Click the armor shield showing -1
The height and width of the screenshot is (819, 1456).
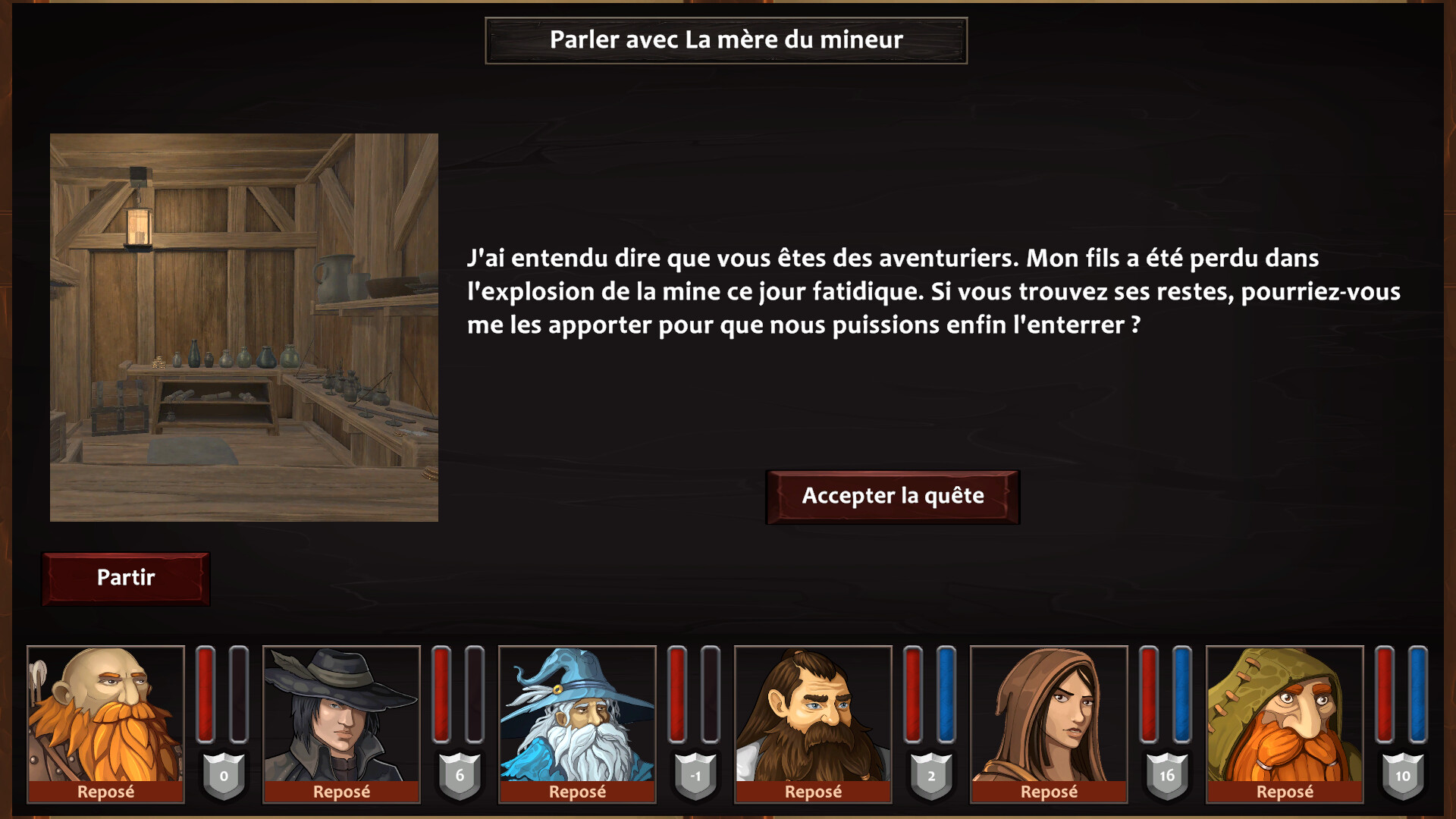pyautogui.click(x=695, y=776)
